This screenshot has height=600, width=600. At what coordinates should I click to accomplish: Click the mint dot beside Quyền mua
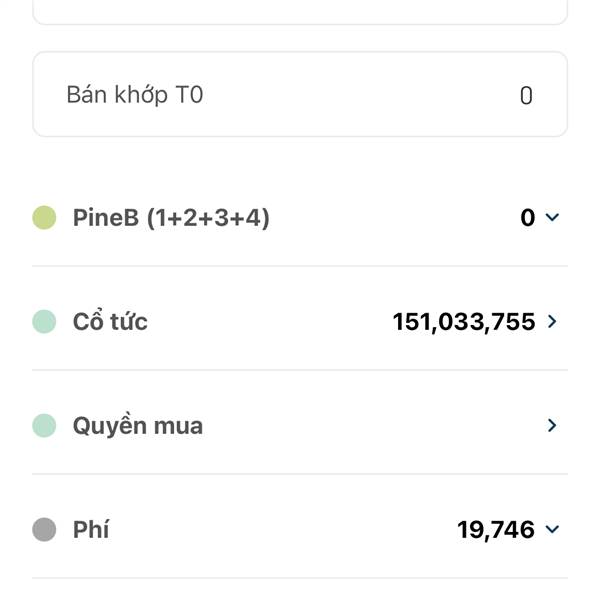44,425
